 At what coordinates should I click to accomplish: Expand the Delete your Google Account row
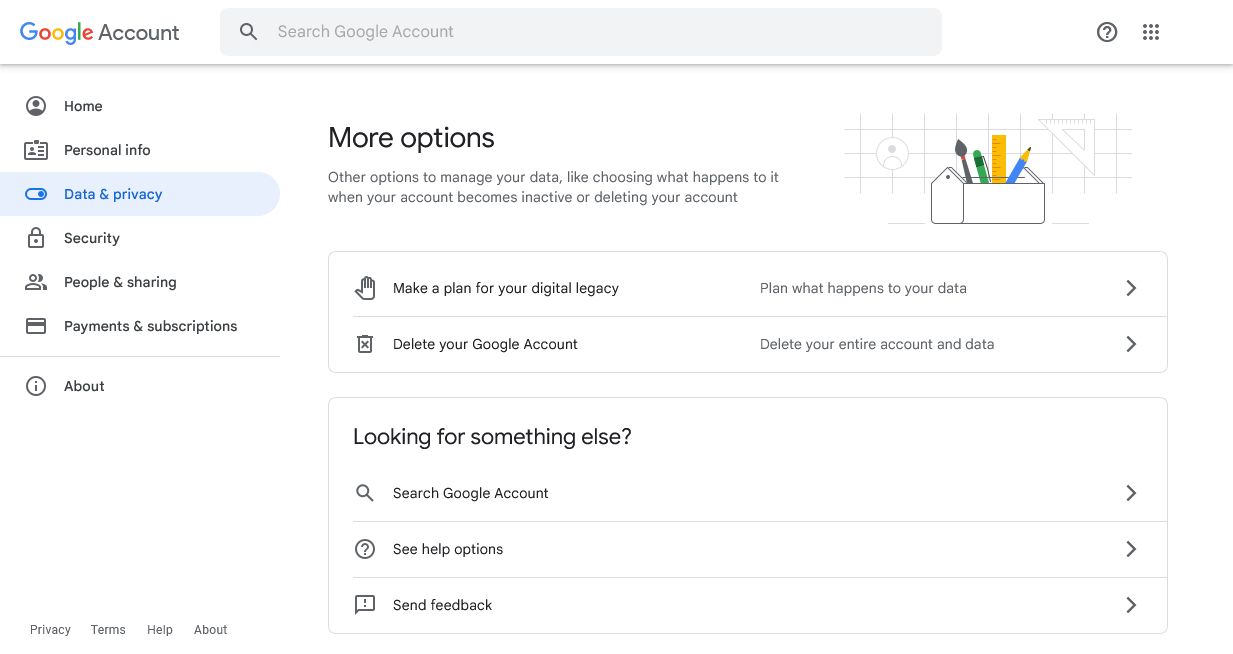1131,343
